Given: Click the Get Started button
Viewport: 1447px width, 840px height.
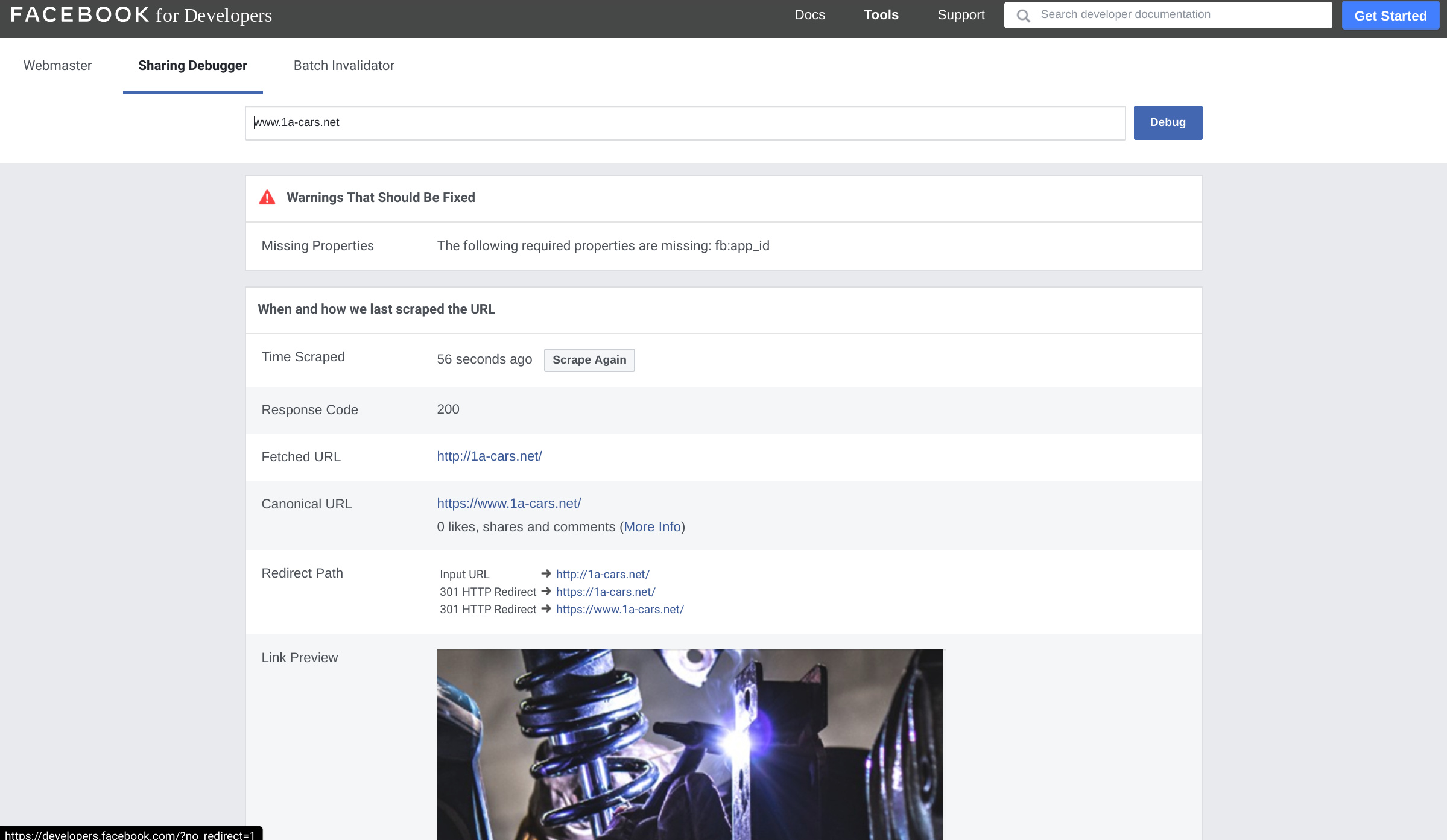Looking at the screenshot, I should coord(1390,16).
